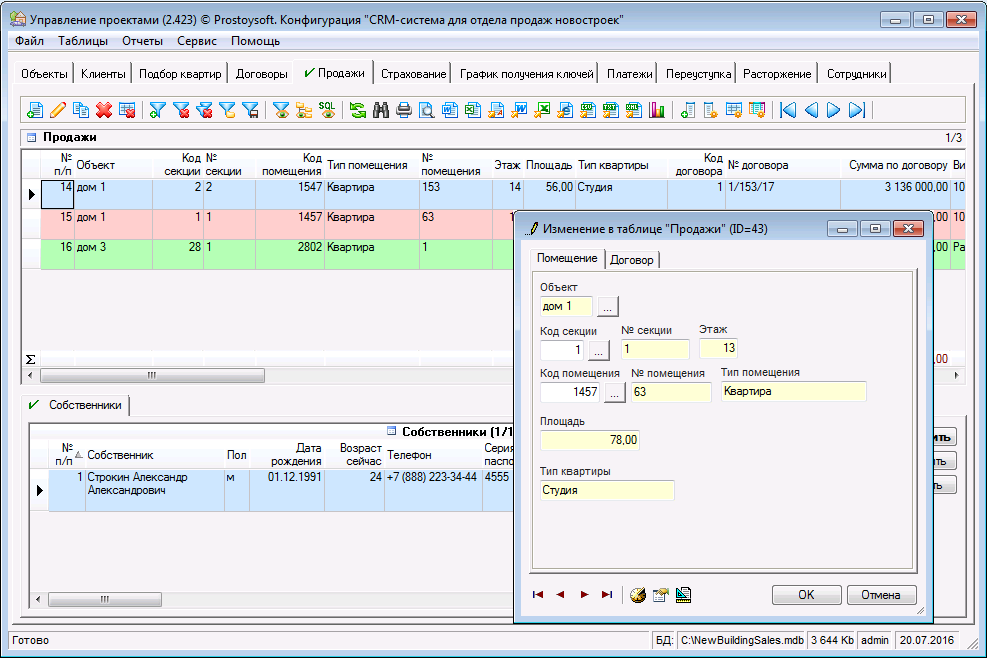Open lookup button beside Код помещения field
Viewport: 987px width, 658px height.
(614, 393)
